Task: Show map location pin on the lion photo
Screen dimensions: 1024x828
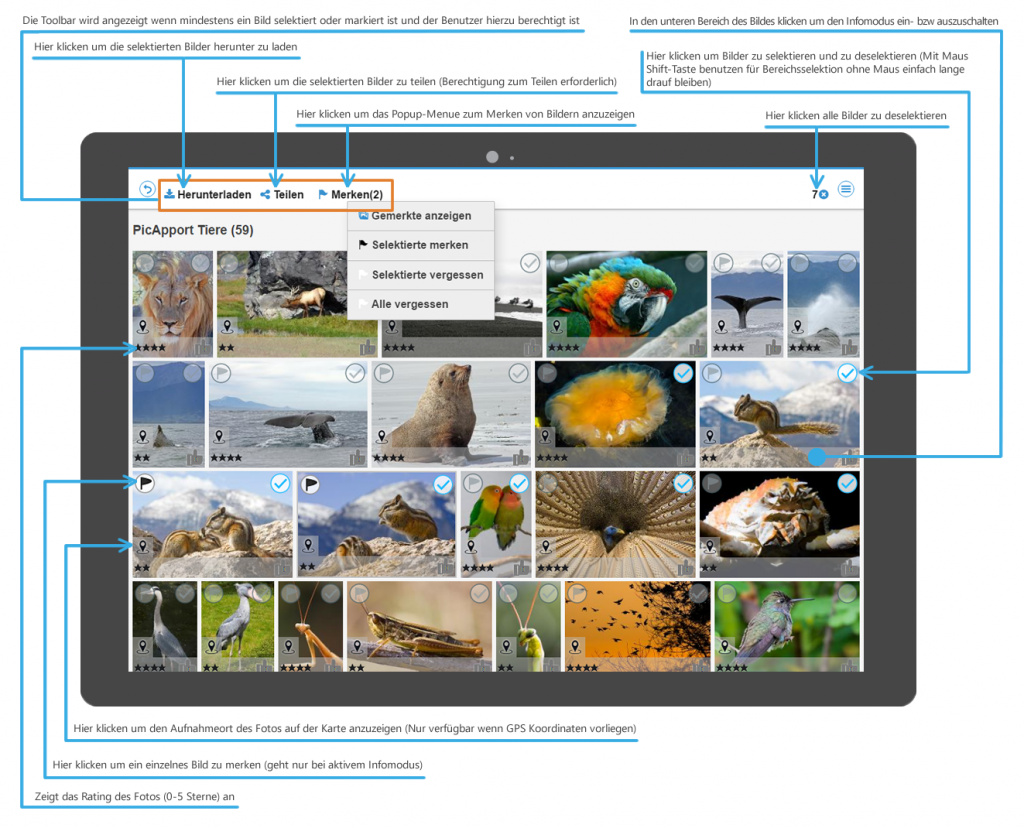Action: pos(144,326)
